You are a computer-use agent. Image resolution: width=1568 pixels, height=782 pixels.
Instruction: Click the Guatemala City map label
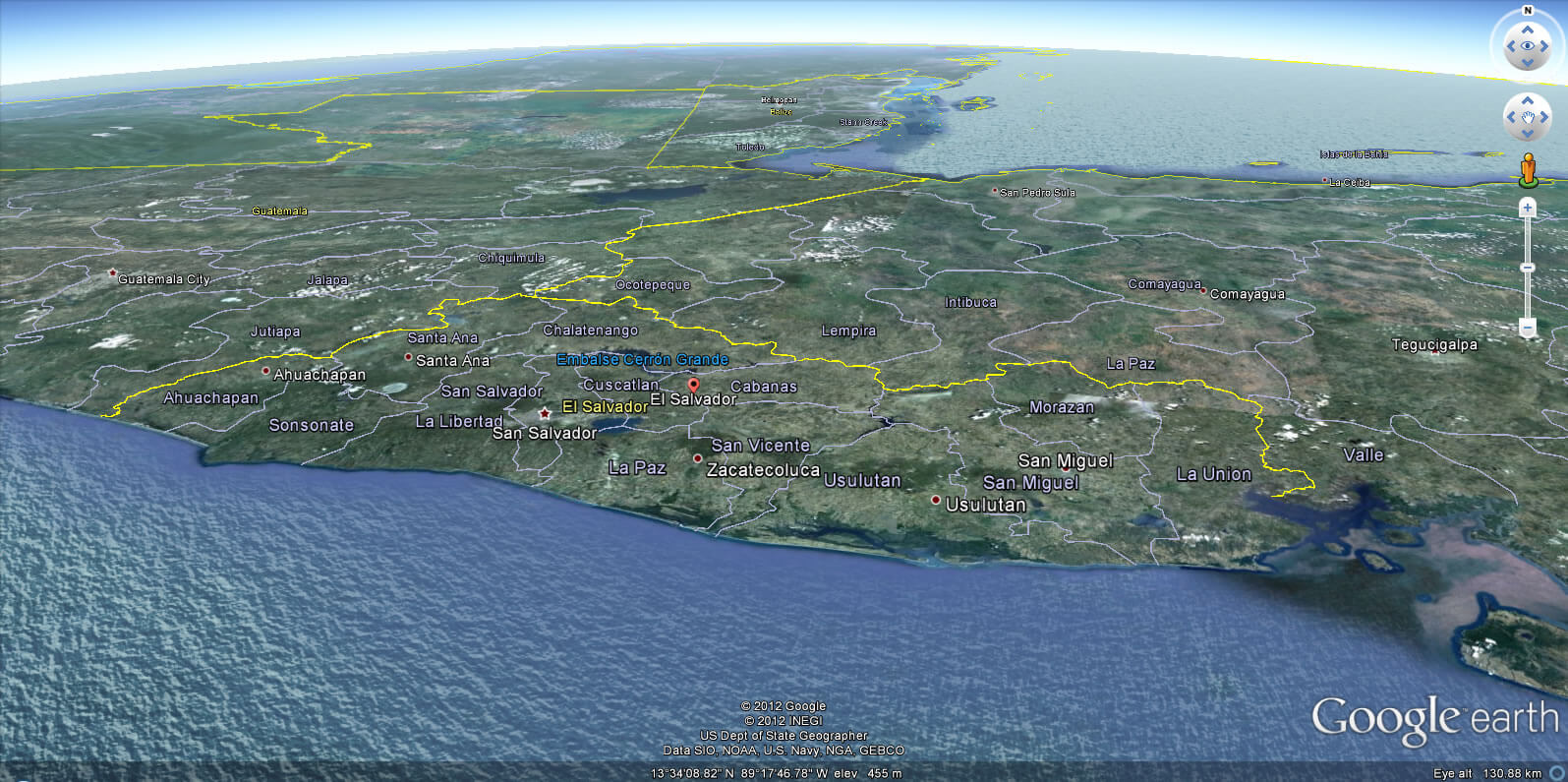(164, 279)
